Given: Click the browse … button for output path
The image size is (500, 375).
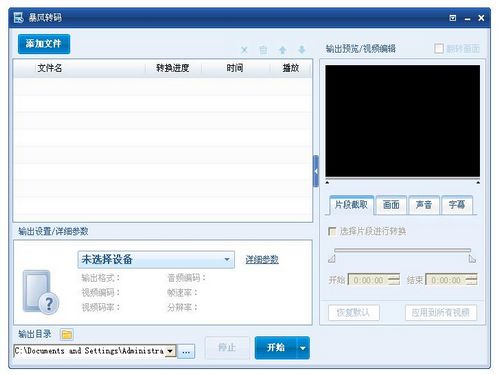Looking at the screenshot, I should click(186, 351).
